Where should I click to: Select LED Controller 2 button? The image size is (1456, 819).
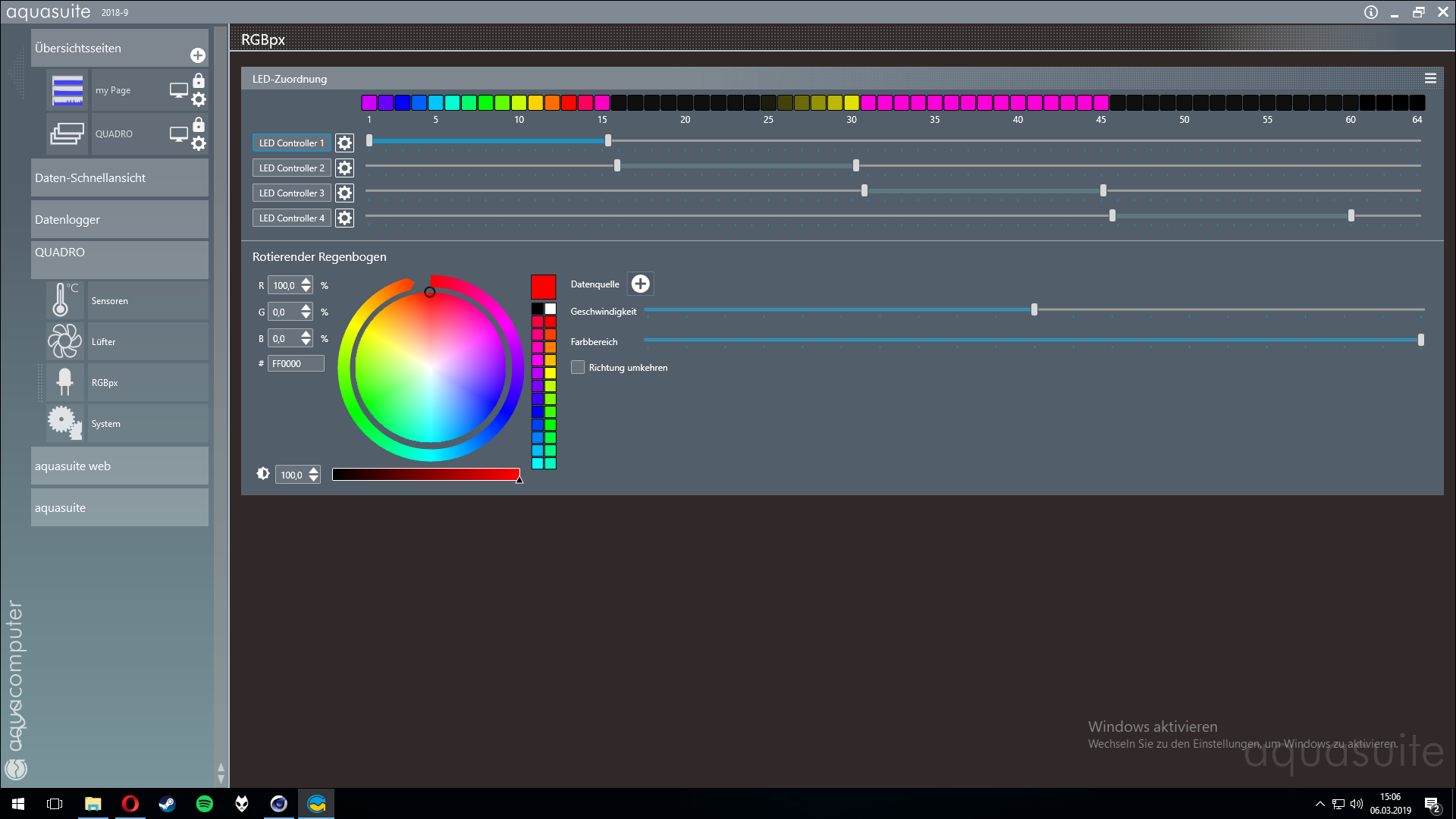(x=291, y=168)
